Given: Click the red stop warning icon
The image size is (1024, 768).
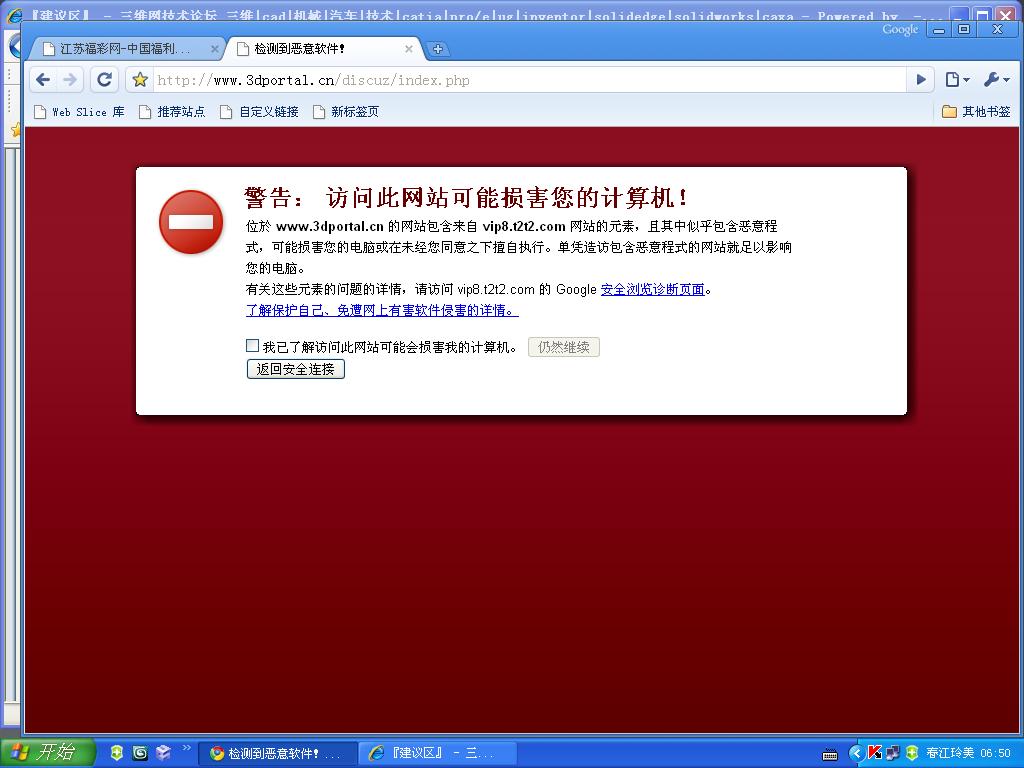Looking at the screenshot, I should (191, 222).
